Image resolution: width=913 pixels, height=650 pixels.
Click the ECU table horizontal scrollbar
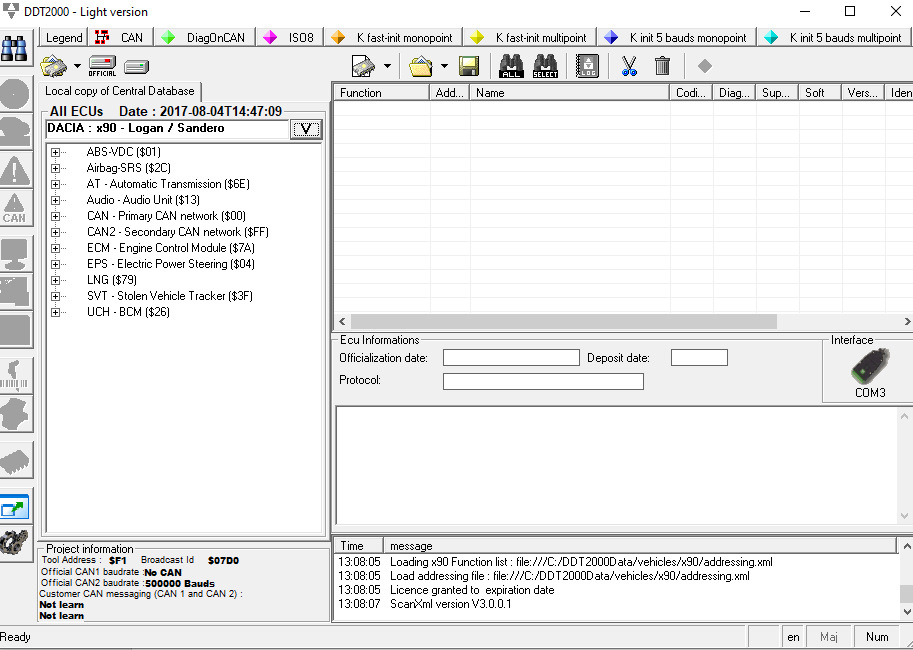564,322
